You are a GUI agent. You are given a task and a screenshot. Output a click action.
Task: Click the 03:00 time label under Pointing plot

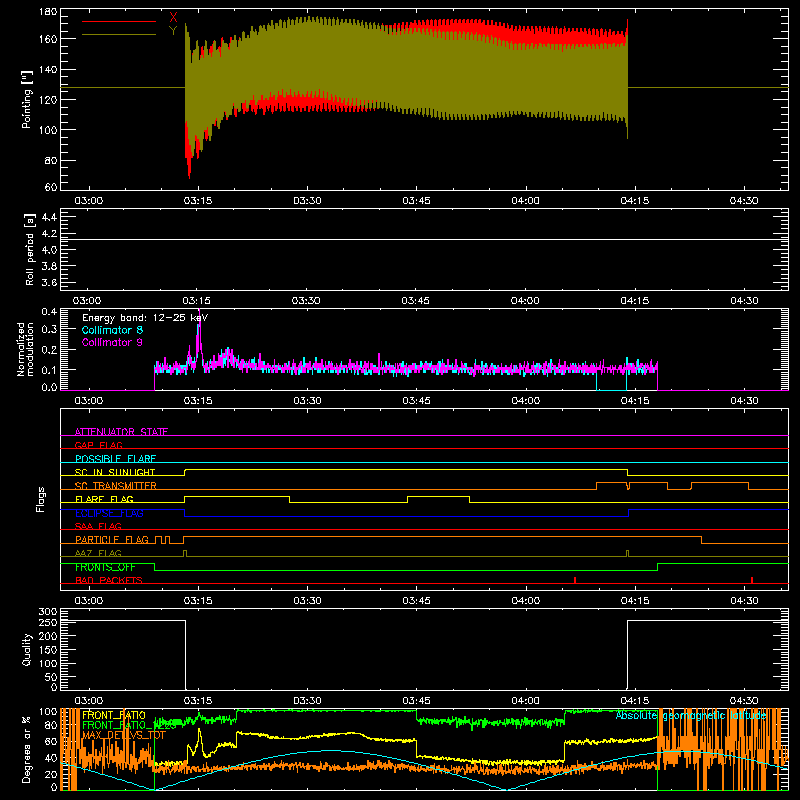[x=89, y=201]
